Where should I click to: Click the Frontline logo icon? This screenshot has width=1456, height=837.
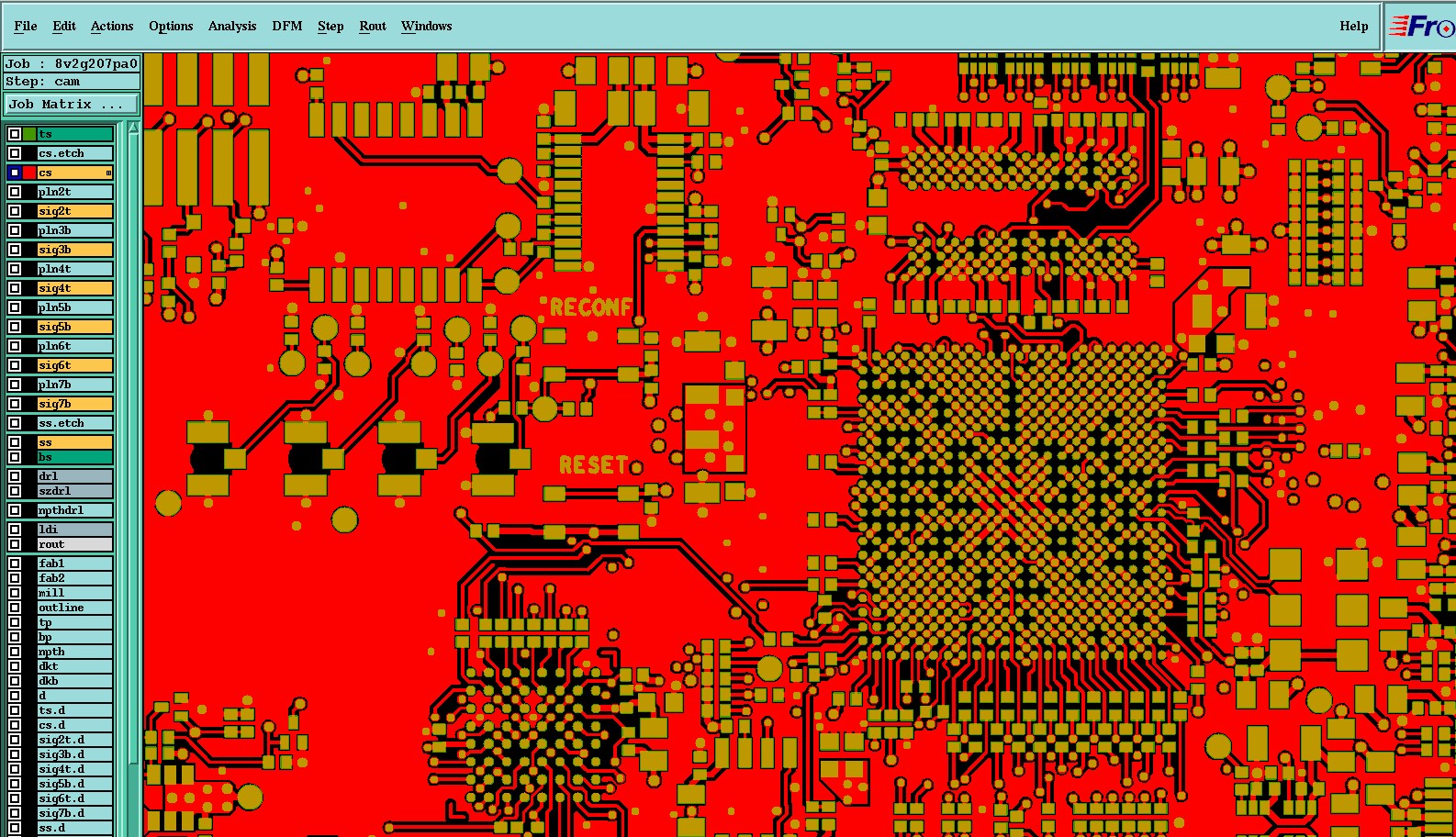click(1421, 26)
